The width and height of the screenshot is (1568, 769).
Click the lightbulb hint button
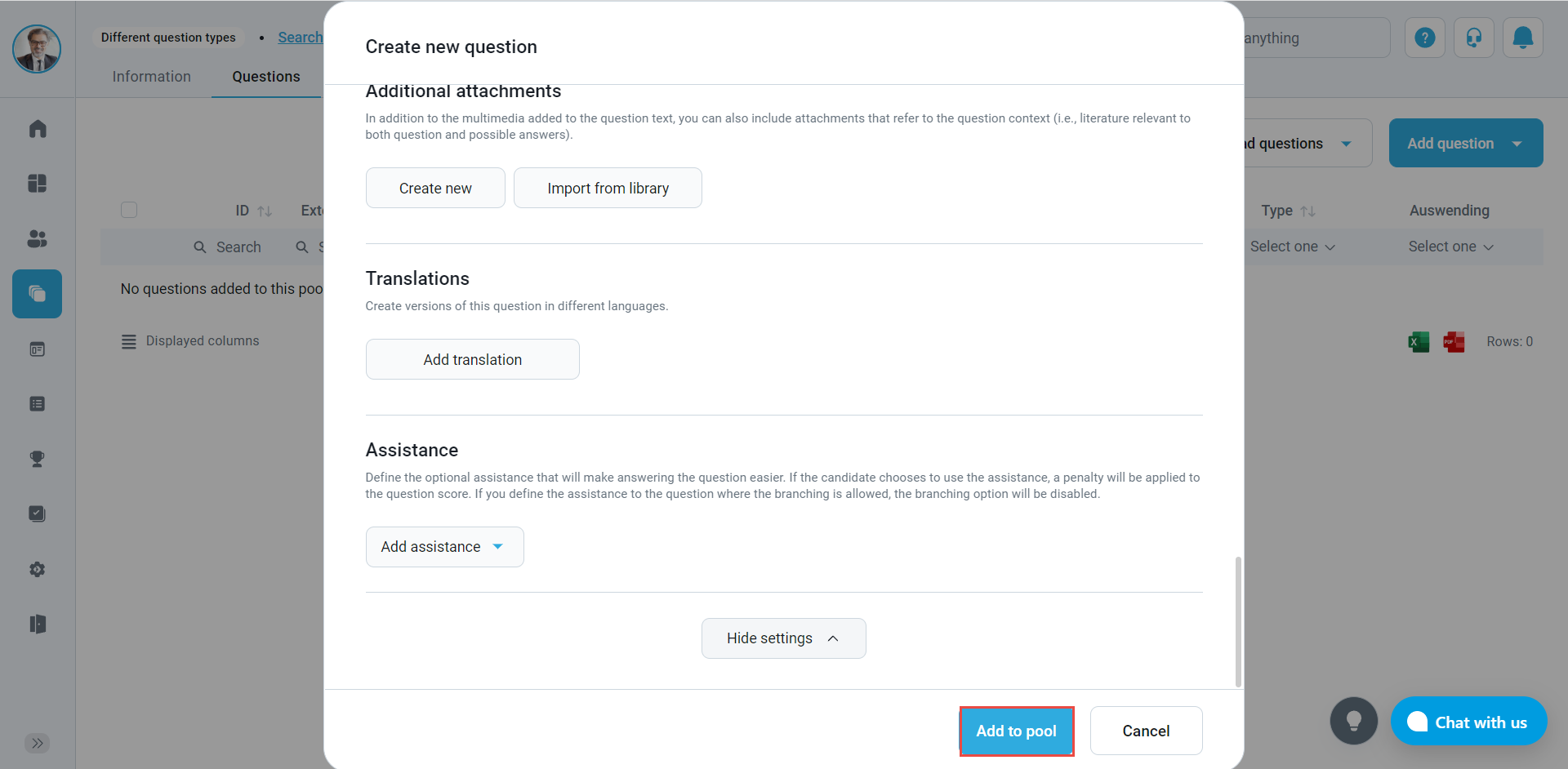1353,721
